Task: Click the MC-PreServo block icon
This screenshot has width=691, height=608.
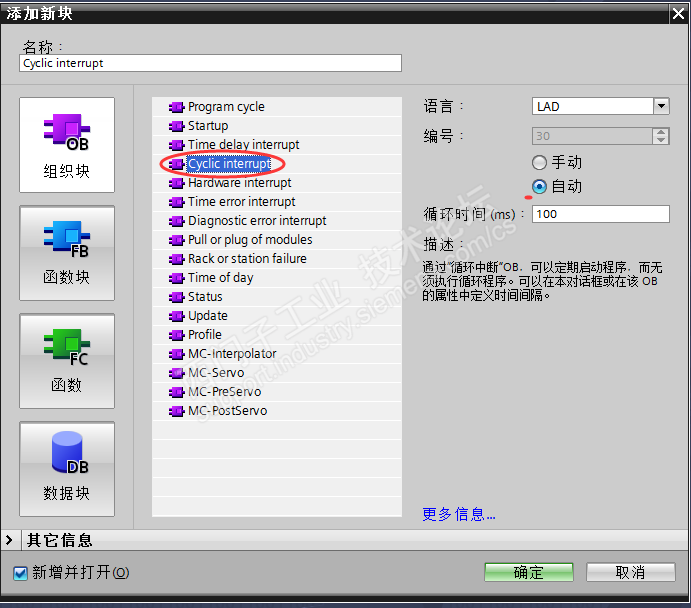Action: coord(176,392)
